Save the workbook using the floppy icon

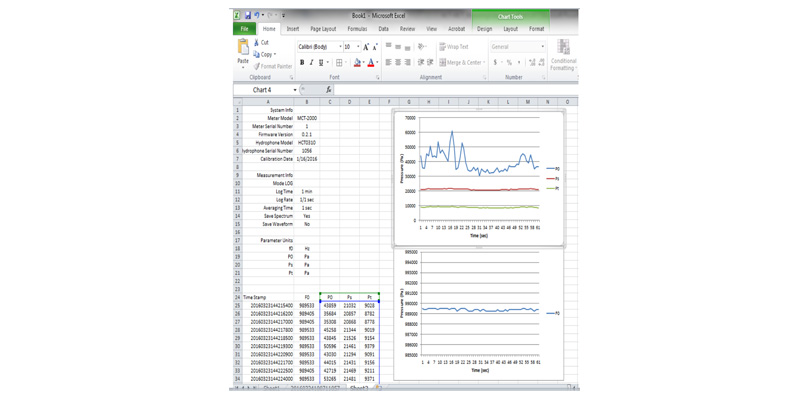[x=248, y=16]
